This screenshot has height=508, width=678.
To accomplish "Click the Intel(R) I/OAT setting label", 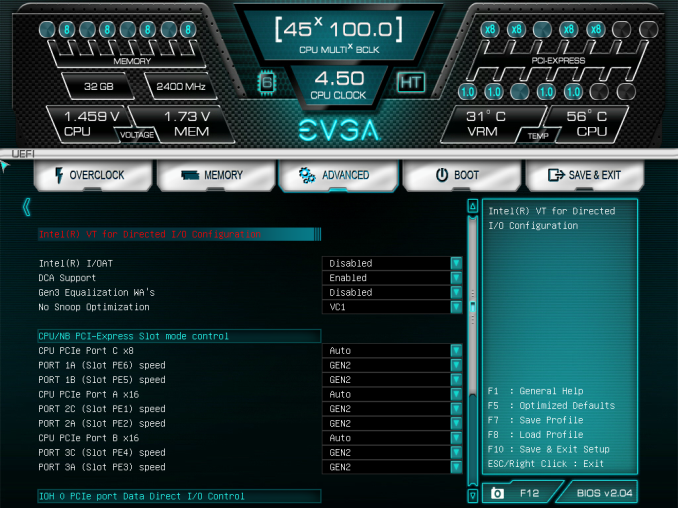I will (76, 263).
